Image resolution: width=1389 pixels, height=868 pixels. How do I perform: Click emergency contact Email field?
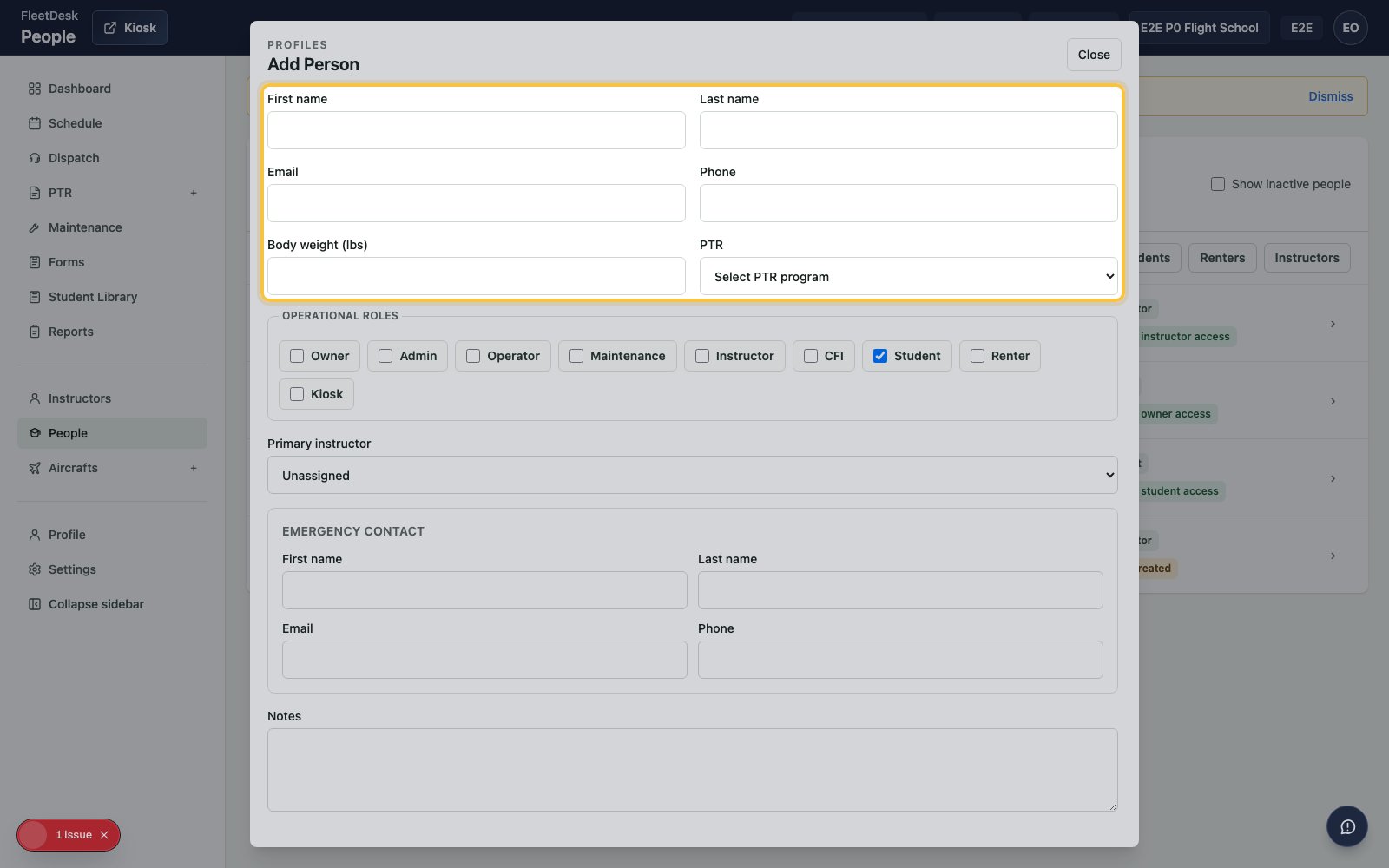484,660
